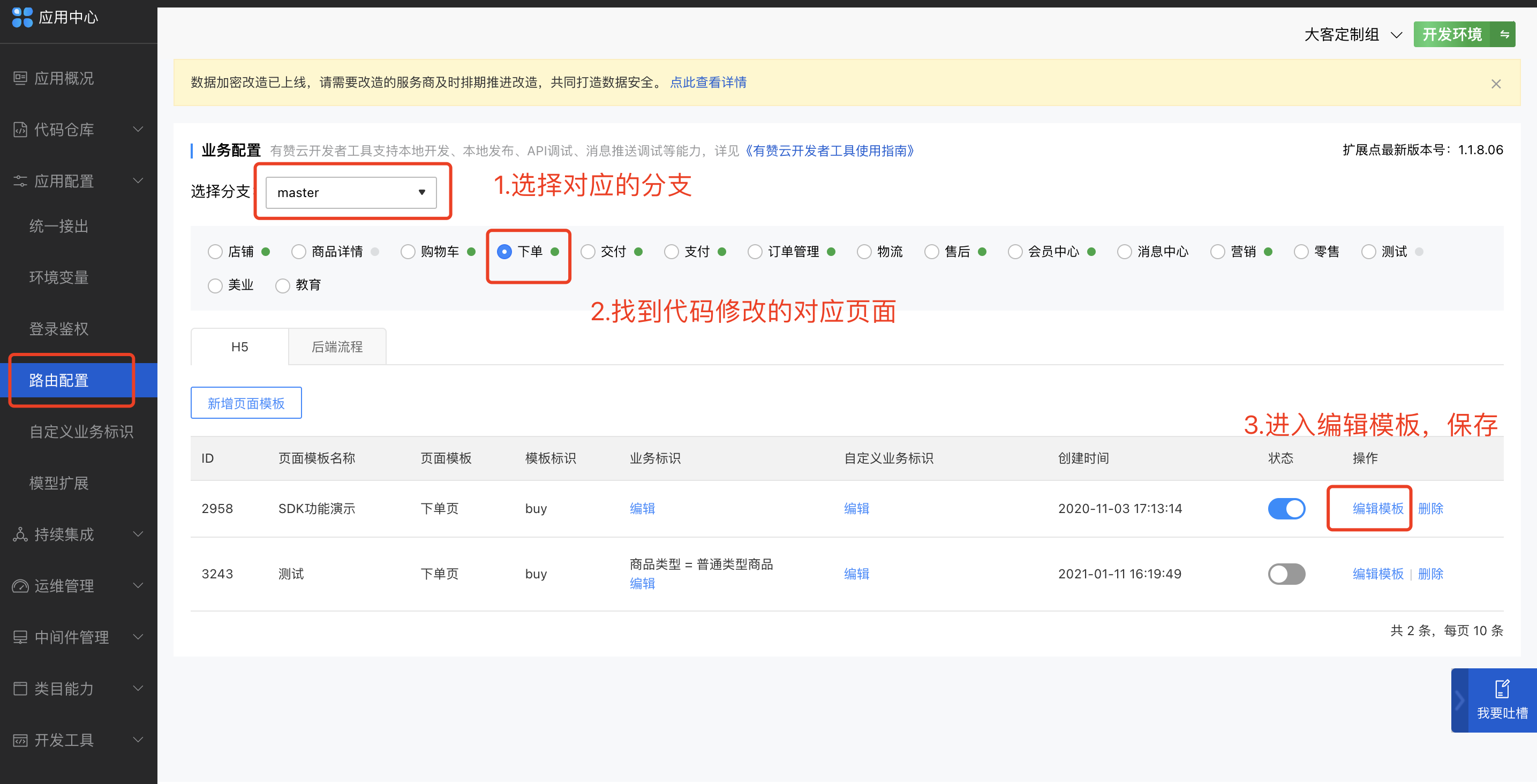1537x784 pixels.
Task: Open the 点此查看详情 link
Action: tap(708, 82)
